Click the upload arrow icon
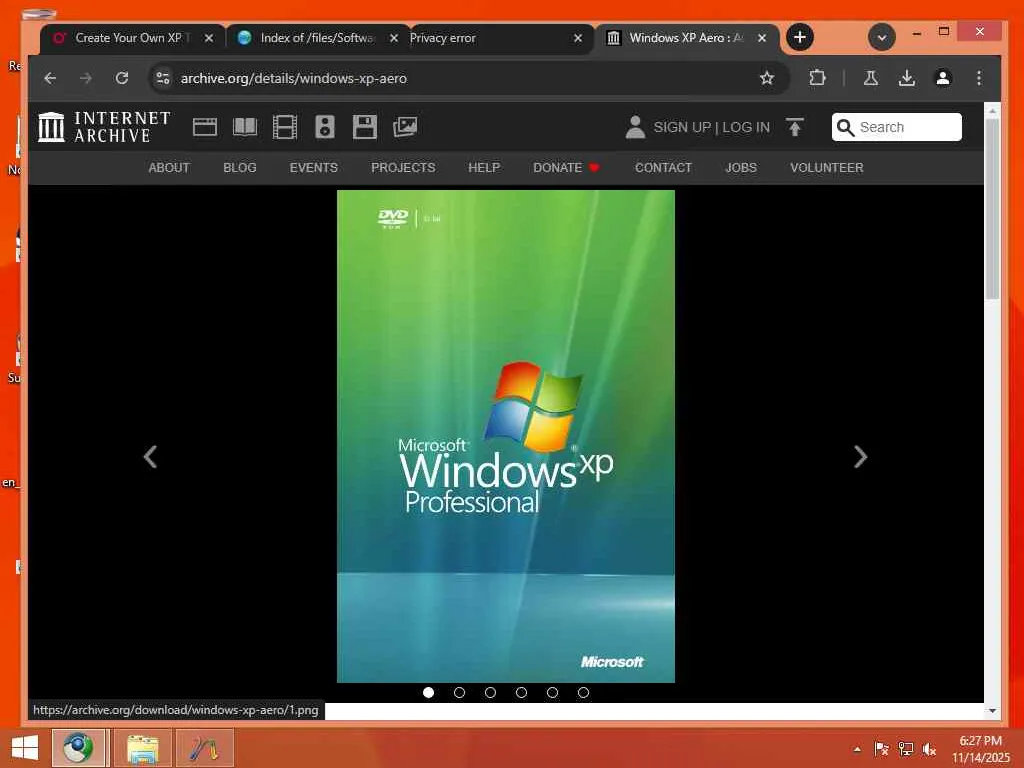1024x768 pixels. pyautogui.click(x=795, y=127)
